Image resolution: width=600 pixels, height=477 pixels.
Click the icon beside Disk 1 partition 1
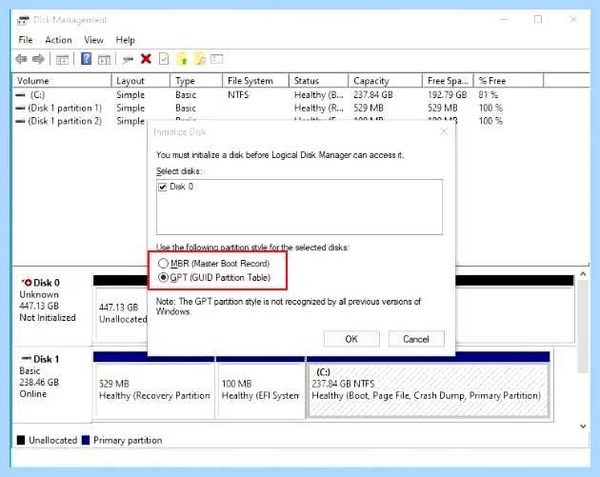(x=20, y=108)
